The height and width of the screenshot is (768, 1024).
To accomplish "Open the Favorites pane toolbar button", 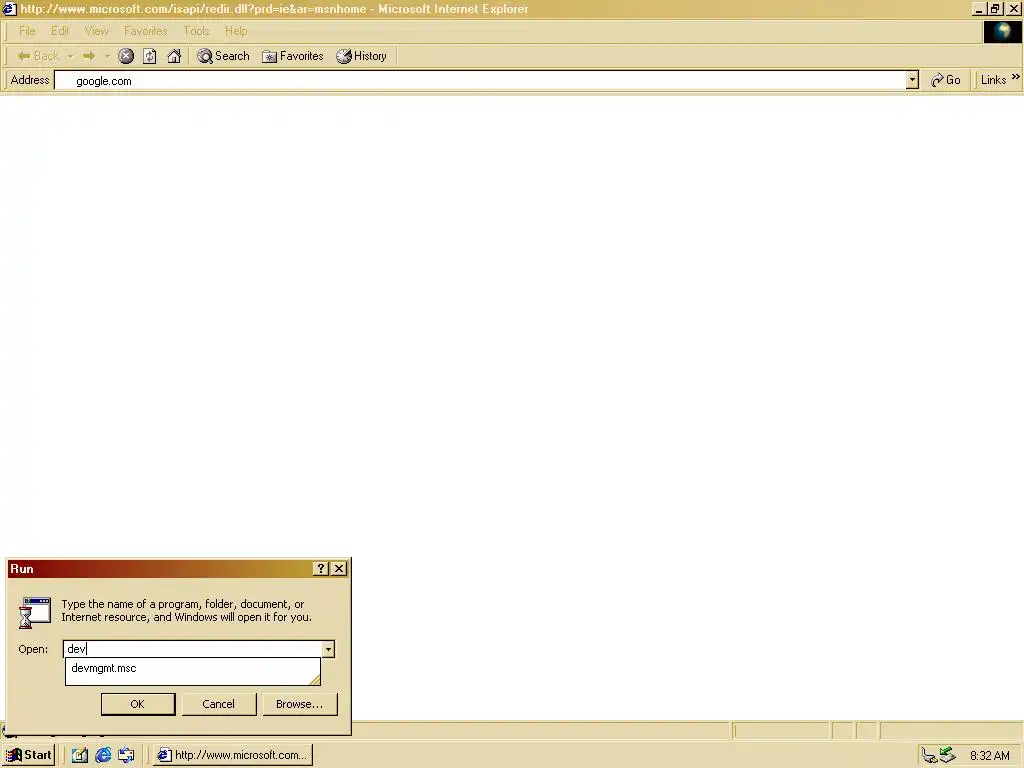I will 293,56.
